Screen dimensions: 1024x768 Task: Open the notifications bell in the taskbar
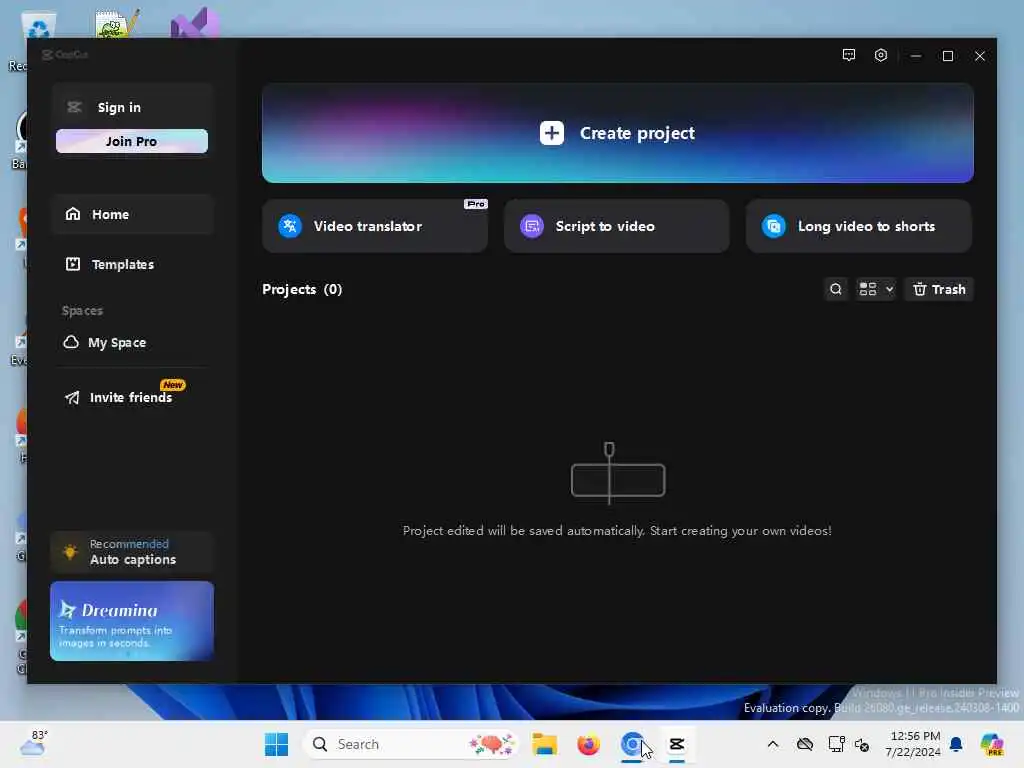956,744
